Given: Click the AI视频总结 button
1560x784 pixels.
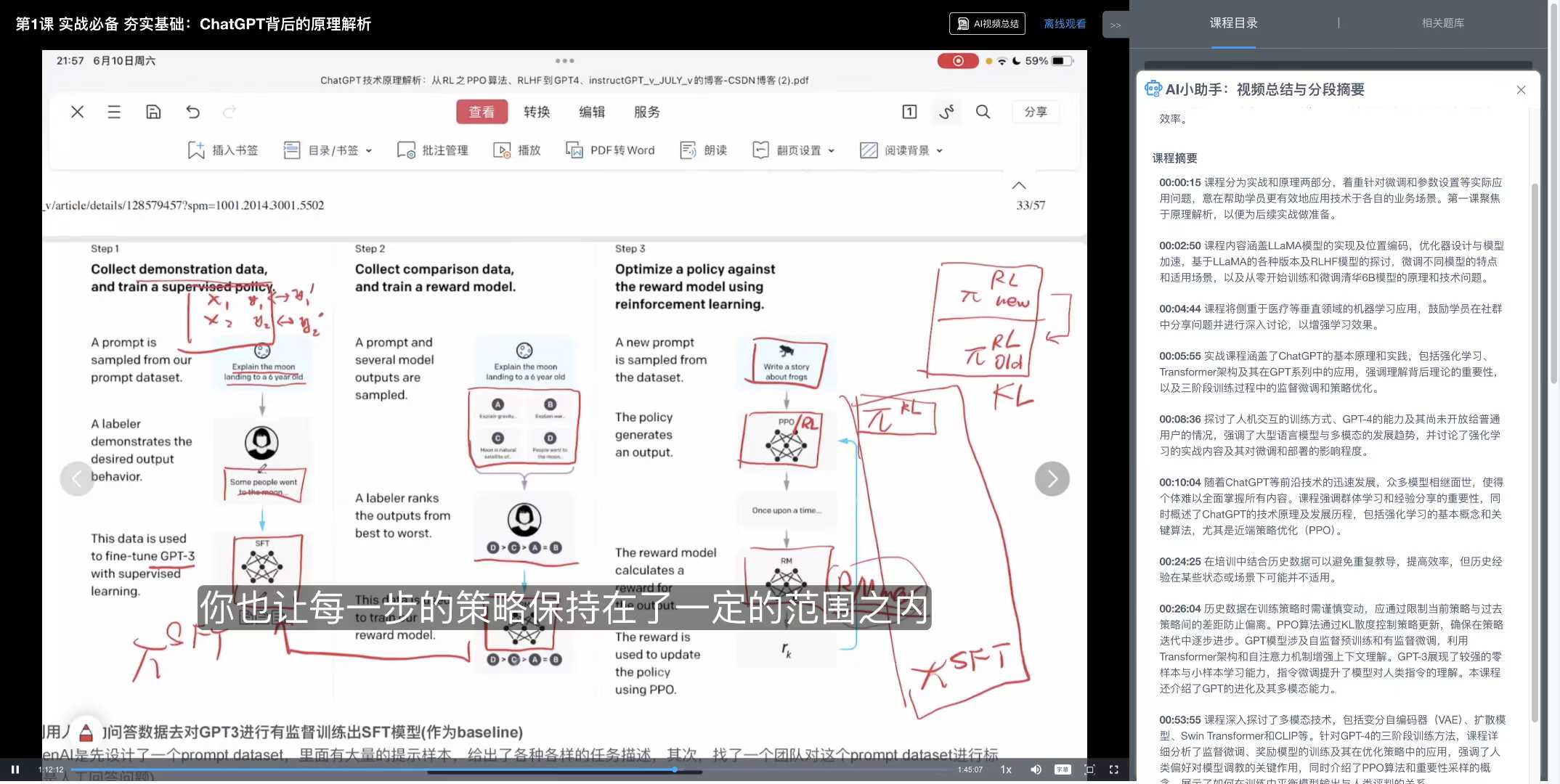Looking at the screenshot, I should [987, 23].
